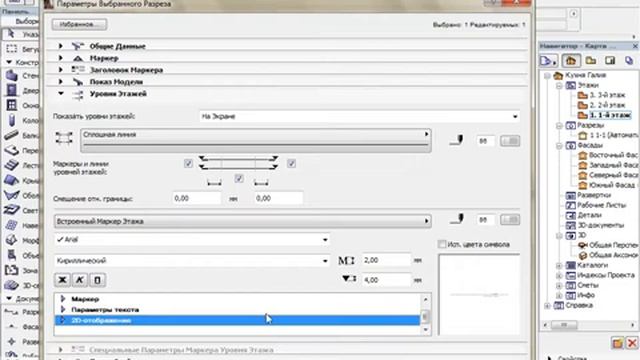640x360 pixels.
Task: Switch Navigator to View Map icon
Action: coord(591,61)
